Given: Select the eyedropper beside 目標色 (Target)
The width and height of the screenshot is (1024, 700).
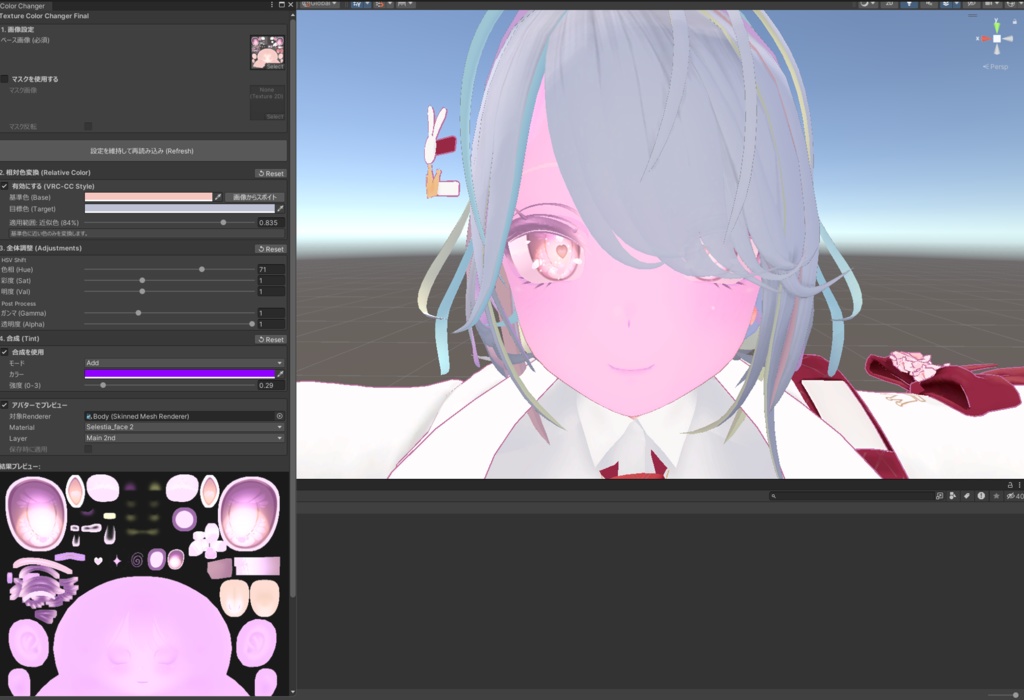Looking at the screenshot, I should tap(279, 209).
